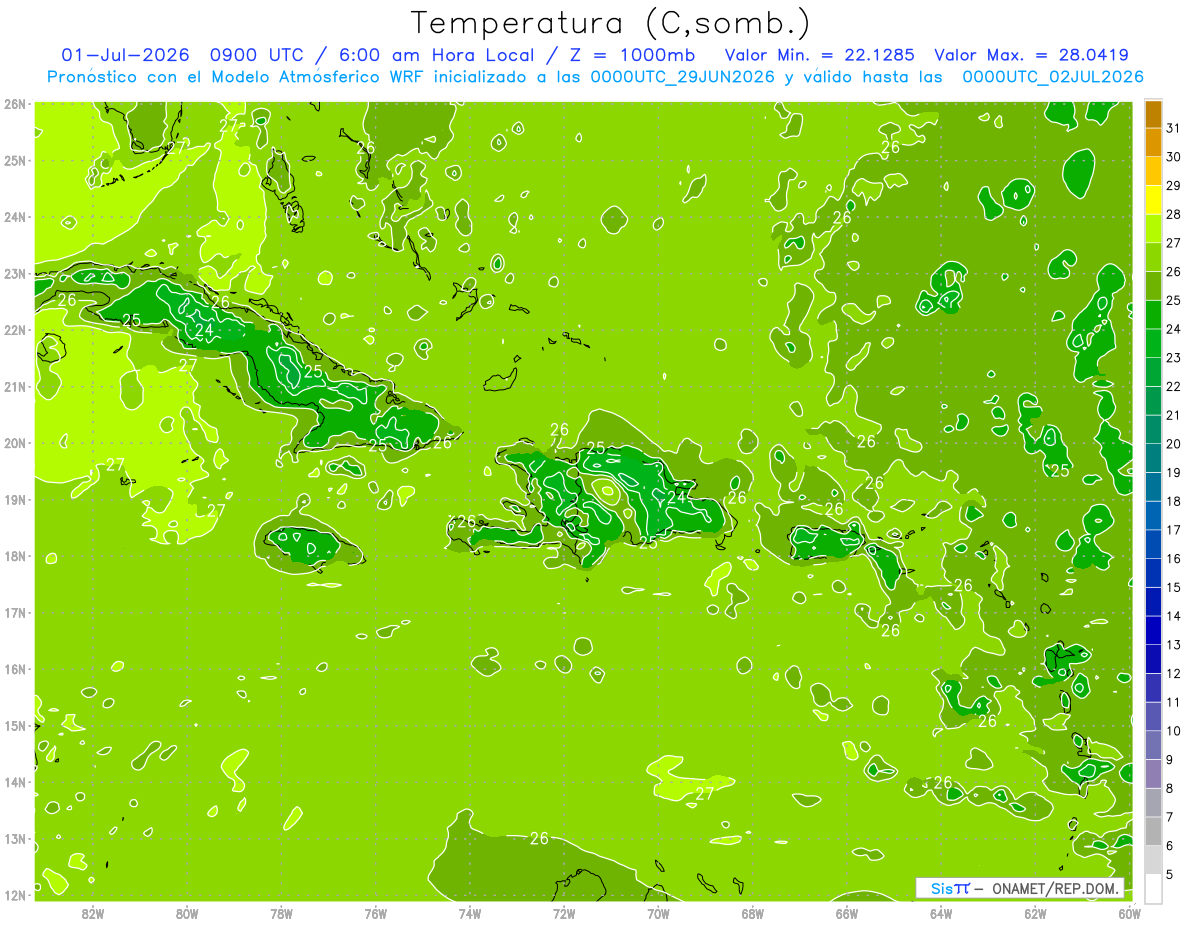The width and height of the screenshot is (1200, 927).
Task: Click the 66W longitude axis label
Action: 846,913
